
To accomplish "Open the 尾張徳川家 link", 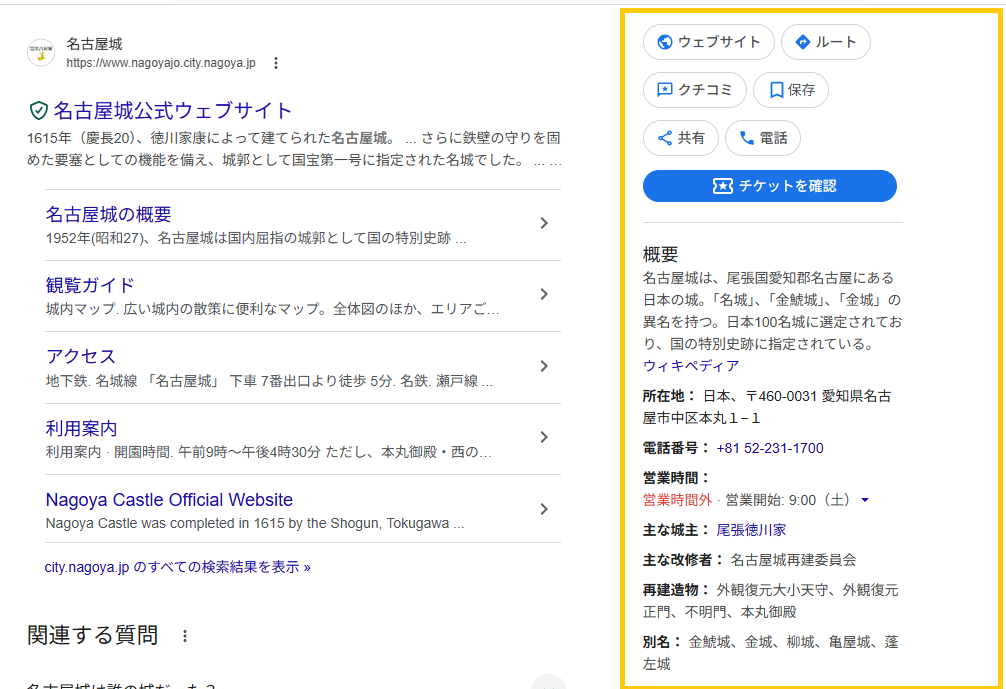I will click(751, 531).
